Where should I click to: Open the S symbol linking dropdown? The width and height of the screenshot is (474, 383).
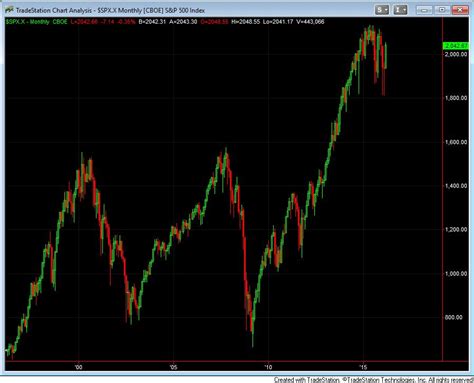click(x=382, y=10)
